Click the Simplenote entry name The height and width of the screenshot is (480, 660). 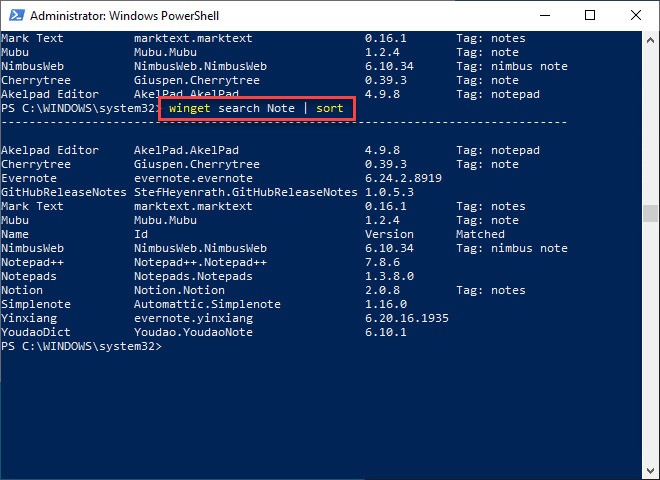[33, 304]
